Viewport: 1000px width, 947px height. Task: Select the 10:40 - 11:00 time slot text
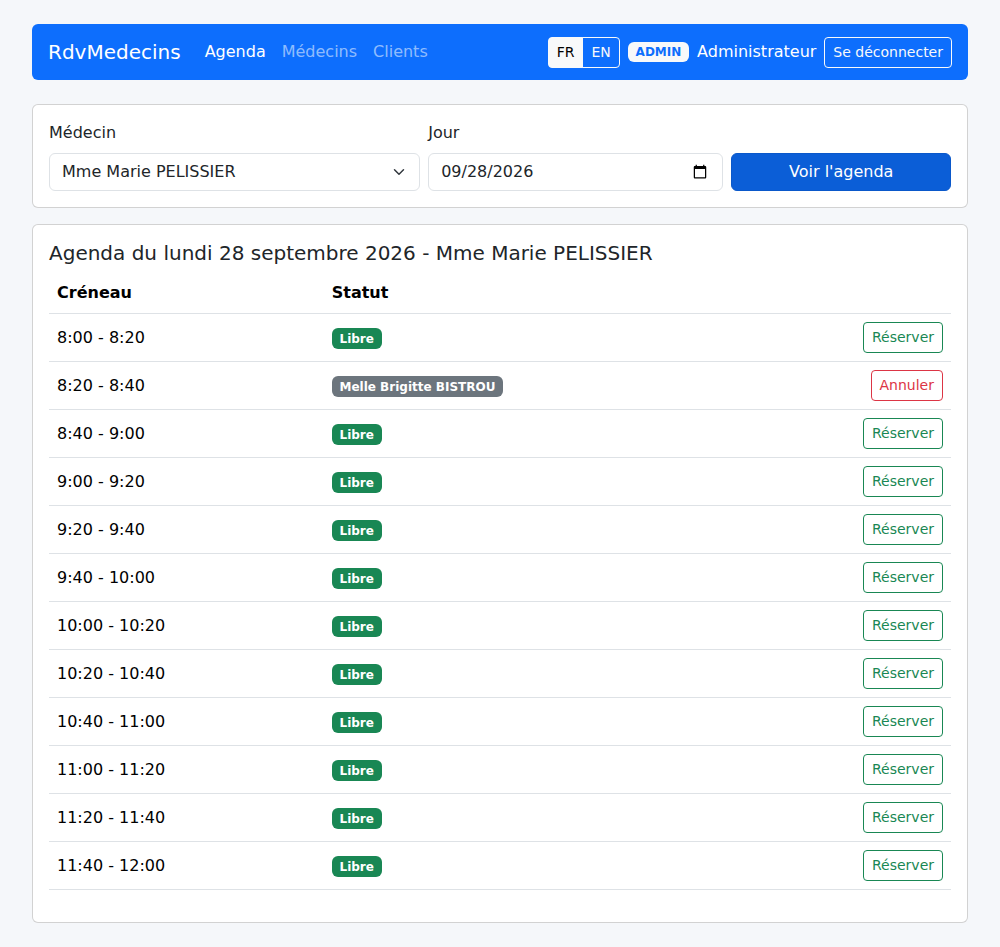coord(111,721)
